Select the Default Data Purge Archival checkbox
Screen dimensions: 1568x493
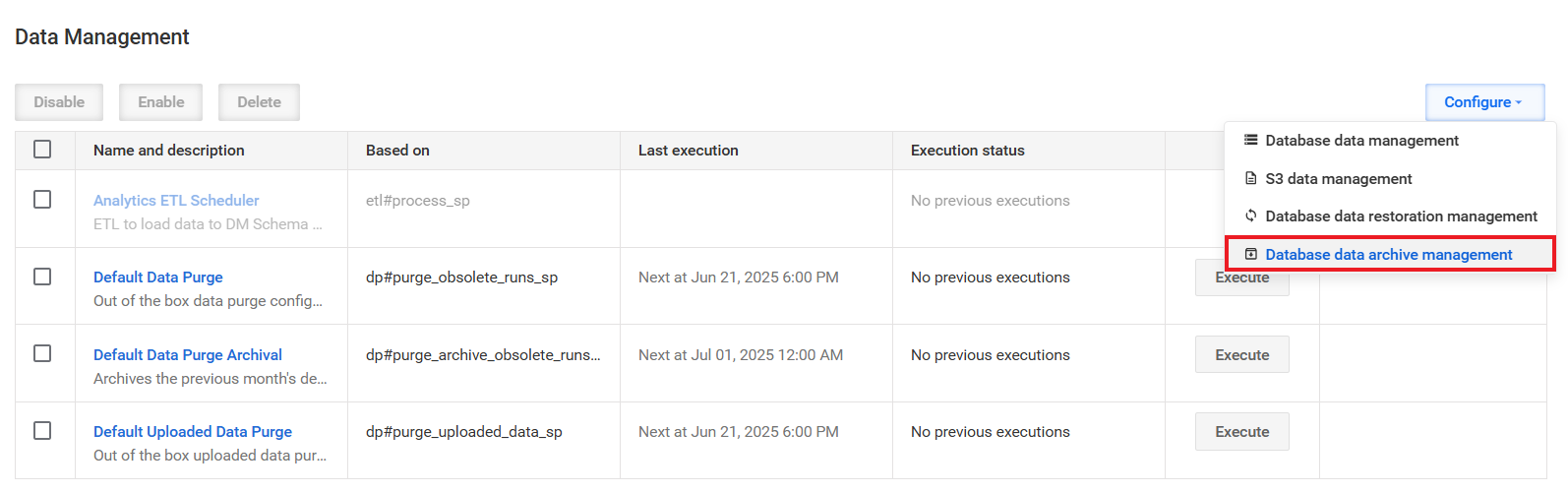pyautogui.click(x=42, y=353)
